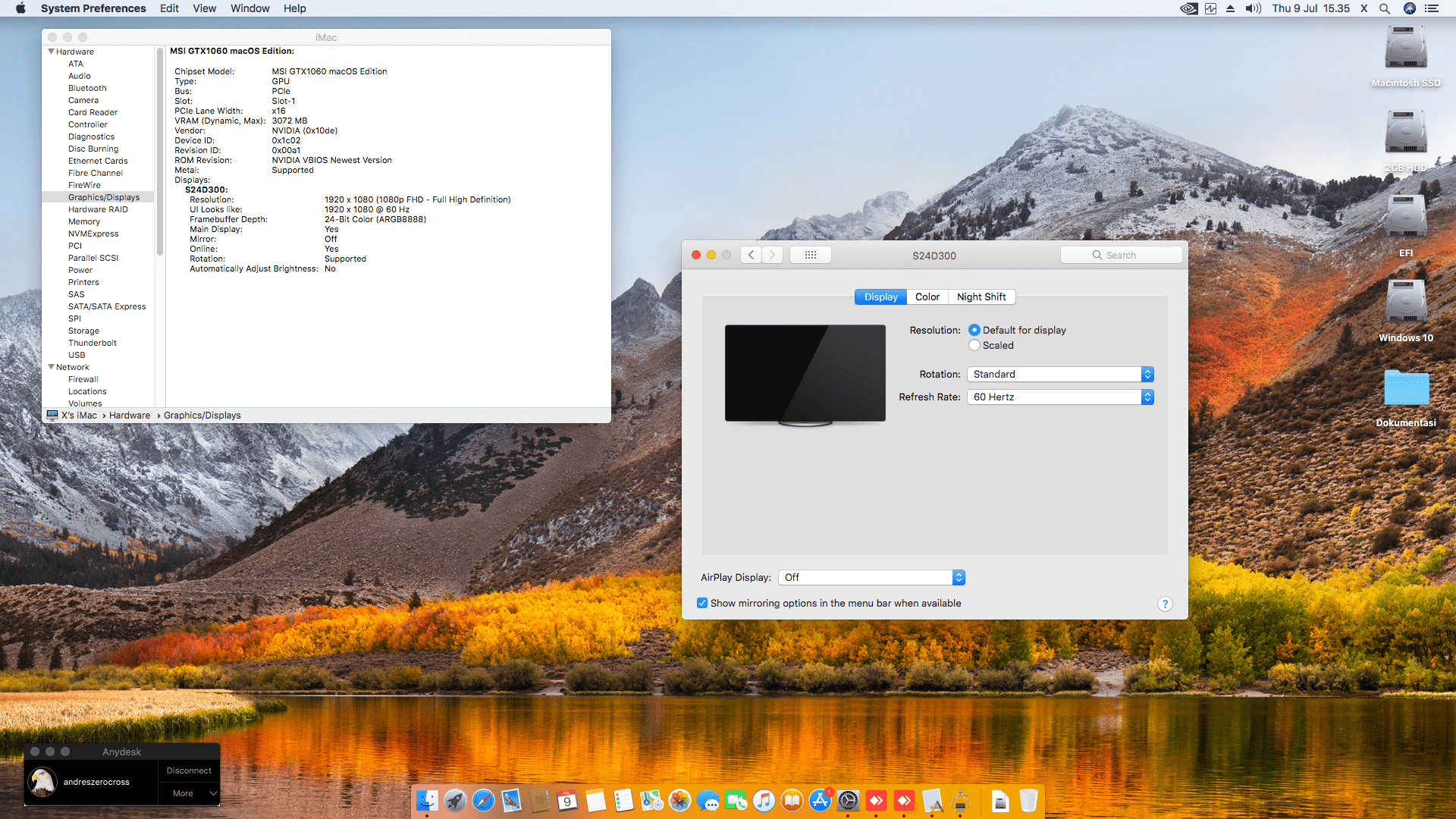The width and height of the screenshot is (1456, 819).
Task: Collapse the Network section triangle
Action: (x=51, y=367)
